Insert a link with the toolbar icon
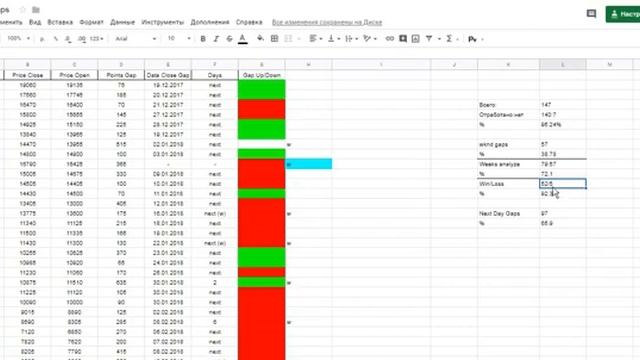 [x=390, y=39]
